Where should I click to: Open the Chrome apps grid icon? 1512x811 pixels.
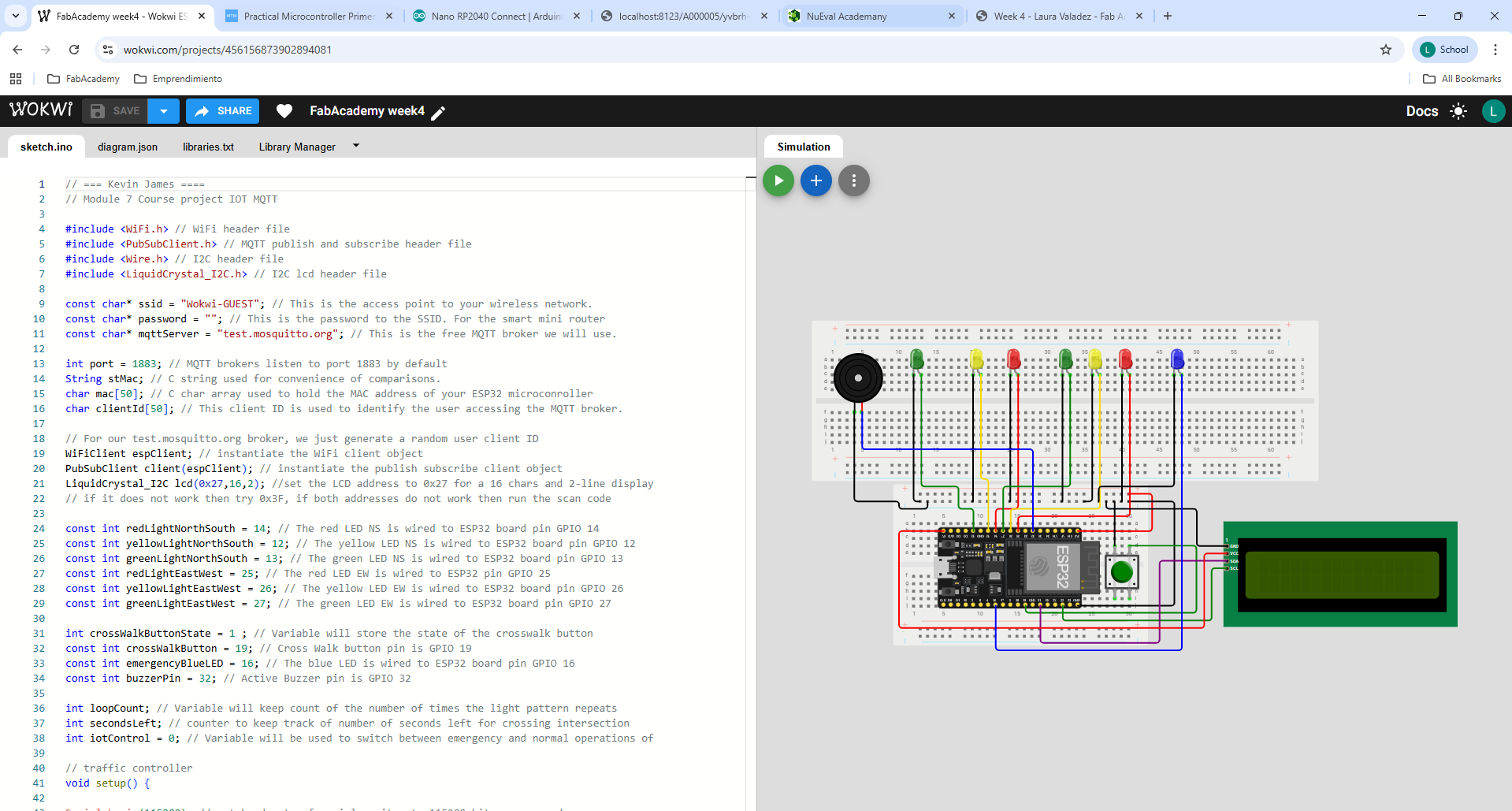click(x=16, y=79)
